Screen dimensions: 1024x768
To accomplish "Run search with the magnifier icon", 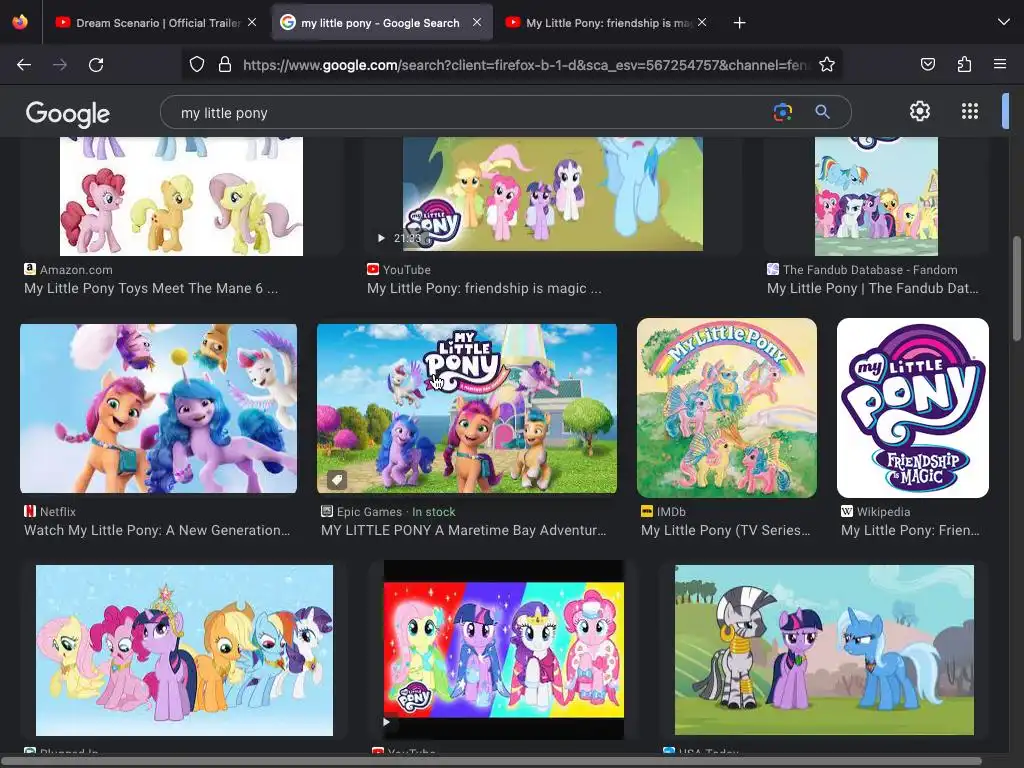I will [x=822, y=112].
